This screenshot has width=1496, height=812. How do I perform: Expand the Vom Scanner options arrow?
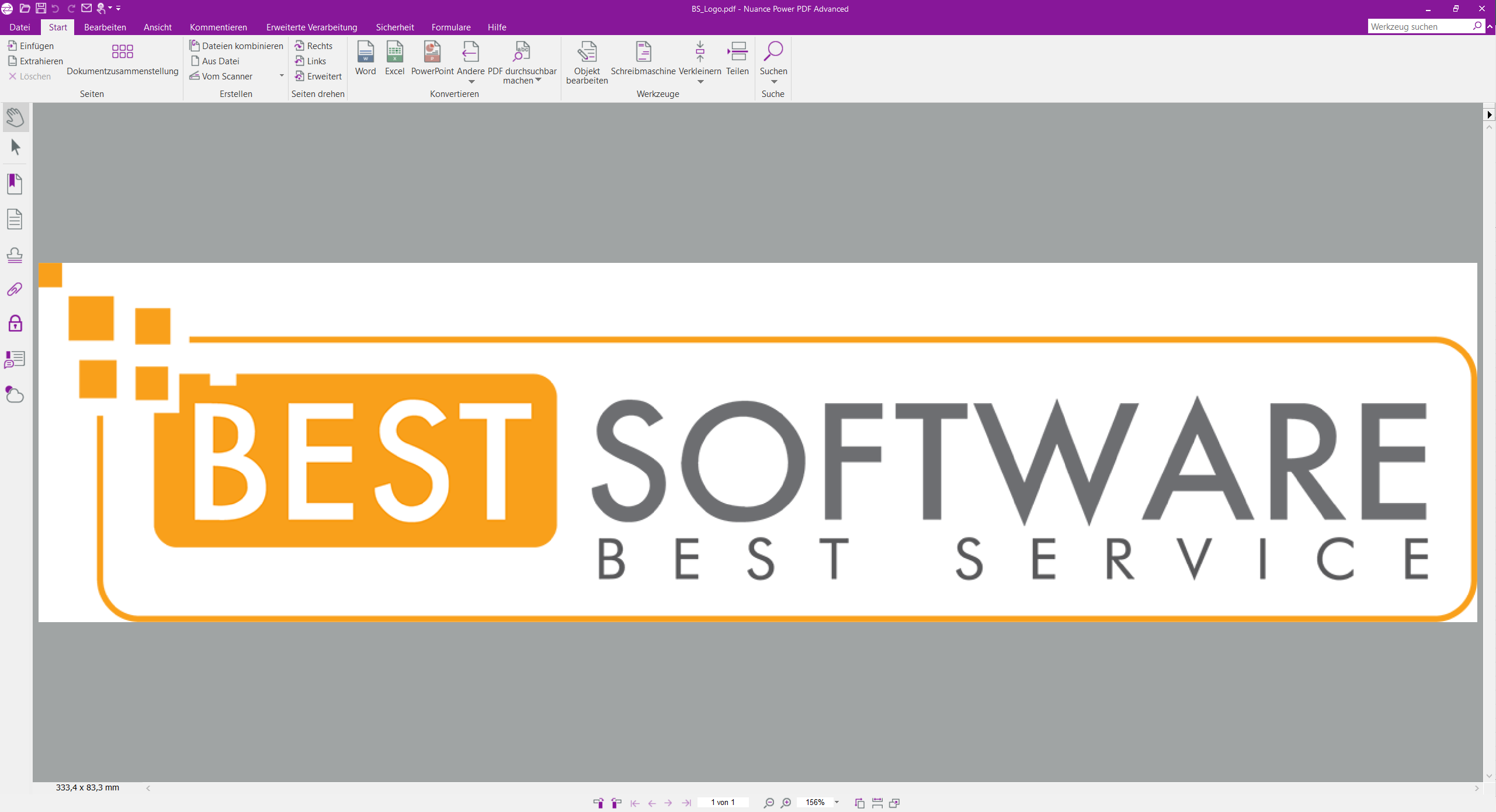[282, 76]
